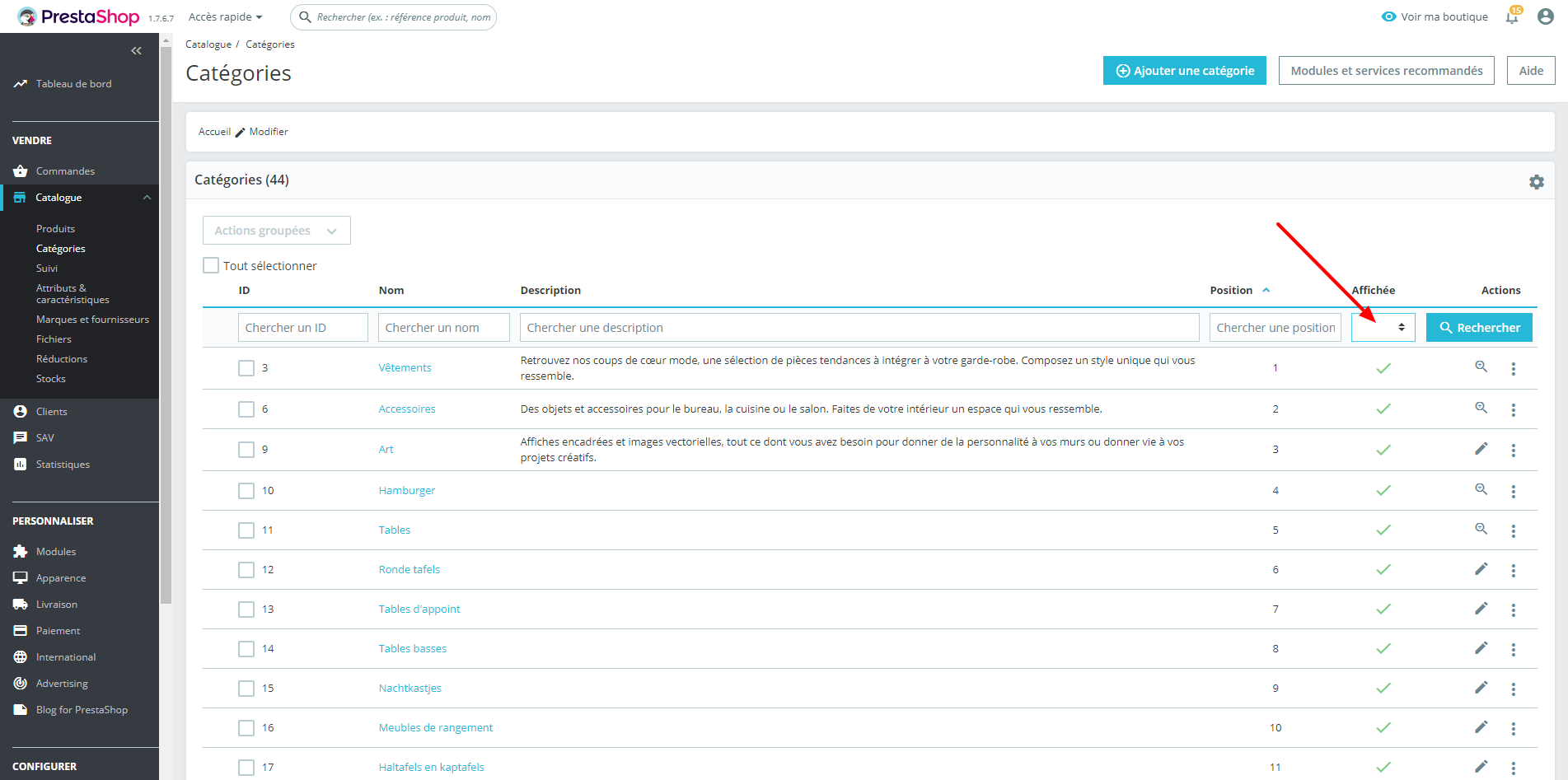The width and height of the screenshot is (1568, 780).
Task: Select the checkbox for category ID 11
Action: pos(246,530)
